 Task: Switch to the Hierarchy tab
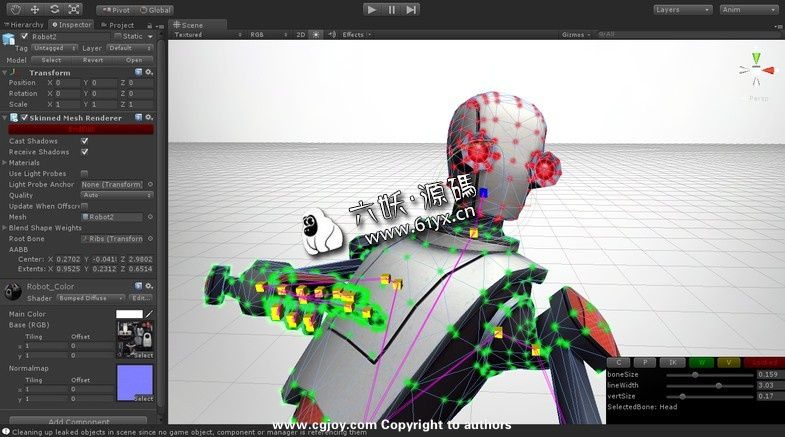click(x=25, y=24)
